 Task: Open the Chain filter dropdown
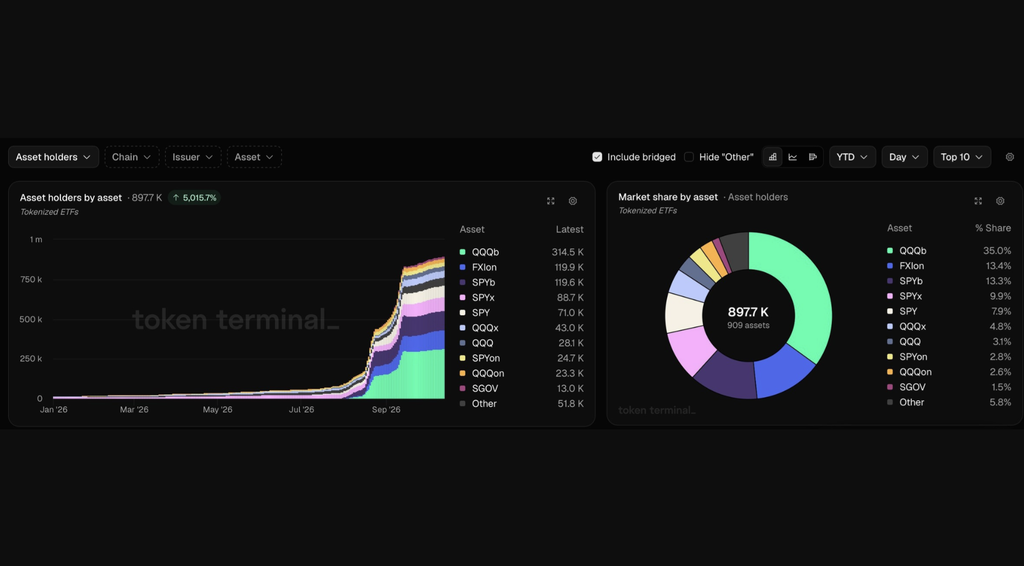[x=131, y=157]
